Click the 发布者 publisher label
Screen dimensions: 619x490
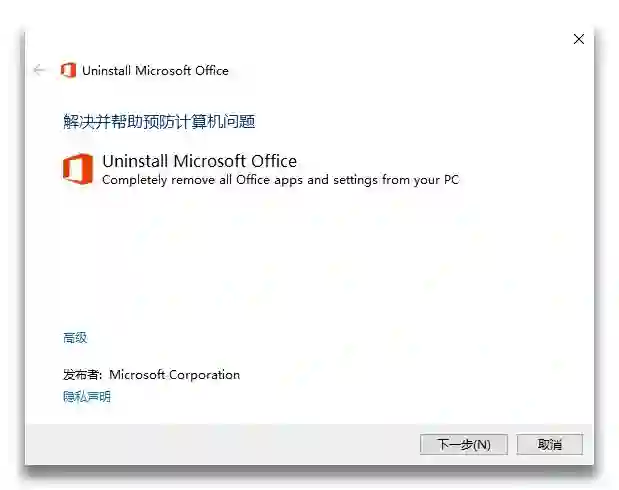point(83,374)
